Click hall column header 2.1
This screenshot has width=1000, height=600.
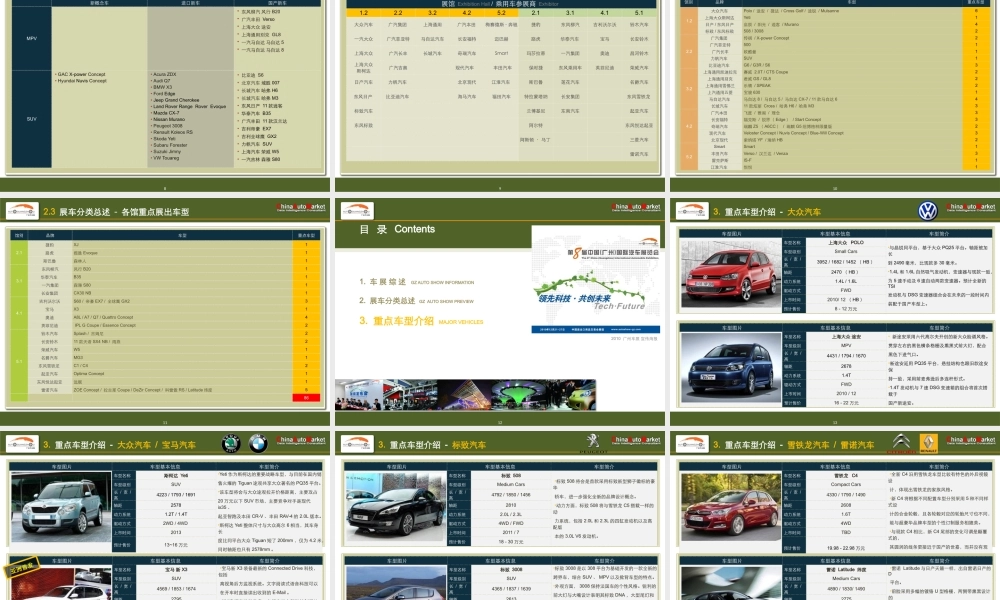coord(536,13)
